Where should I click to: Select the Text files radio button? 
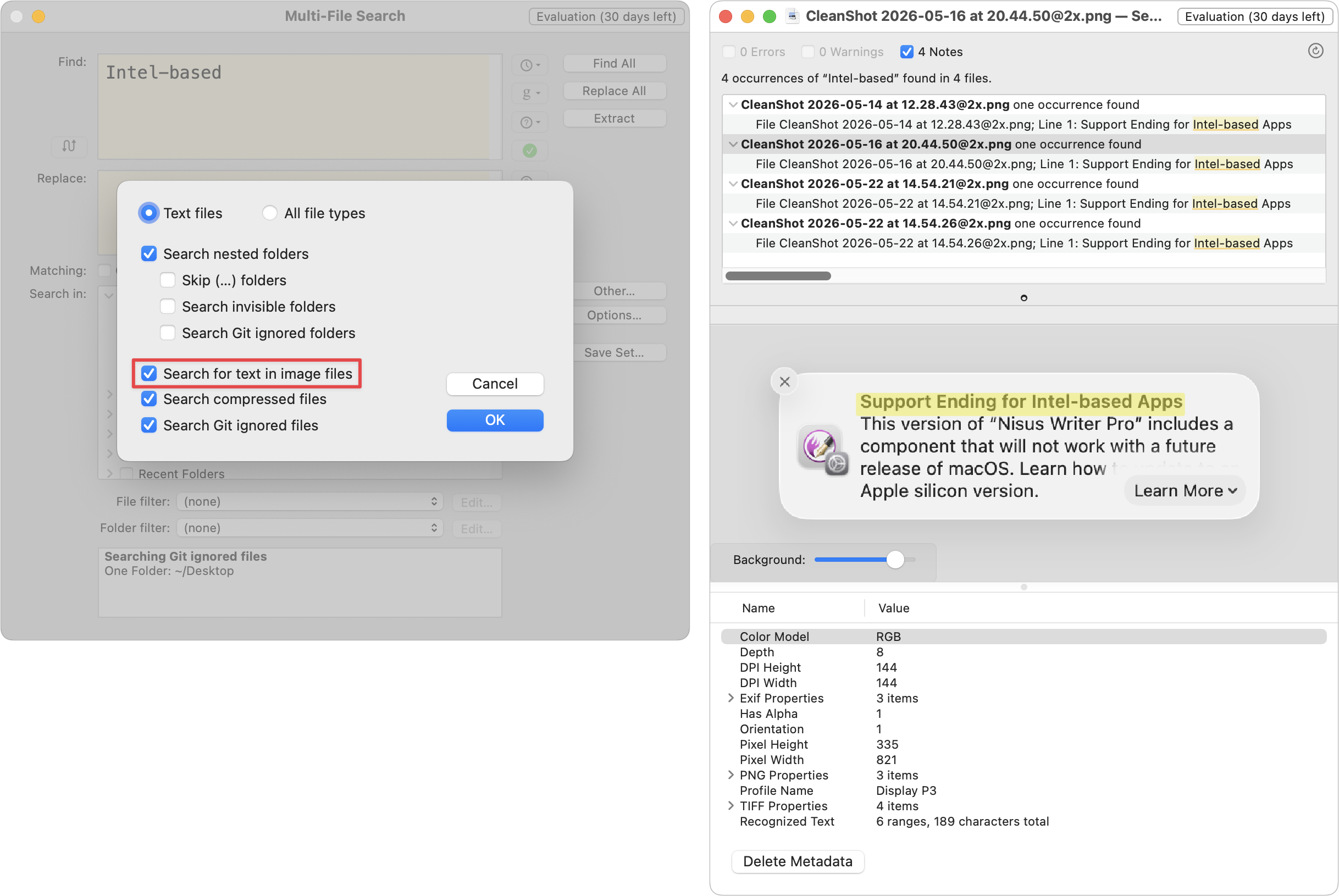tap(148, 213)
